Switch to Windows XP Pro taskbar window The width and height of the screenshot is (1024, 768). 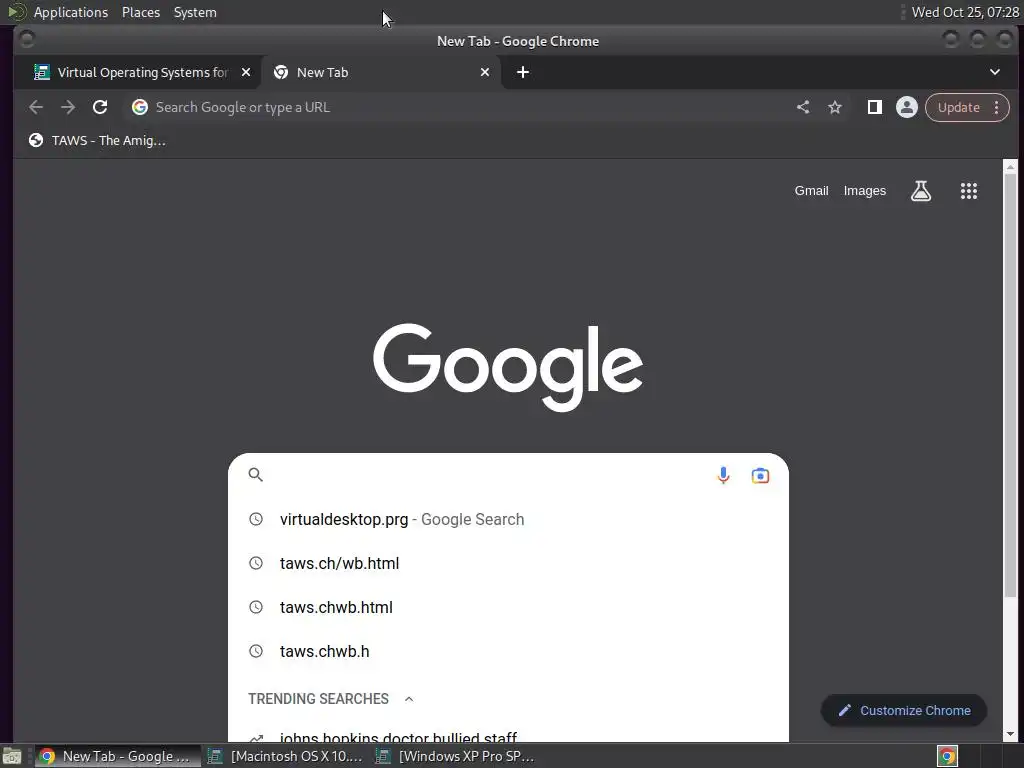click(x=457, y=756)
